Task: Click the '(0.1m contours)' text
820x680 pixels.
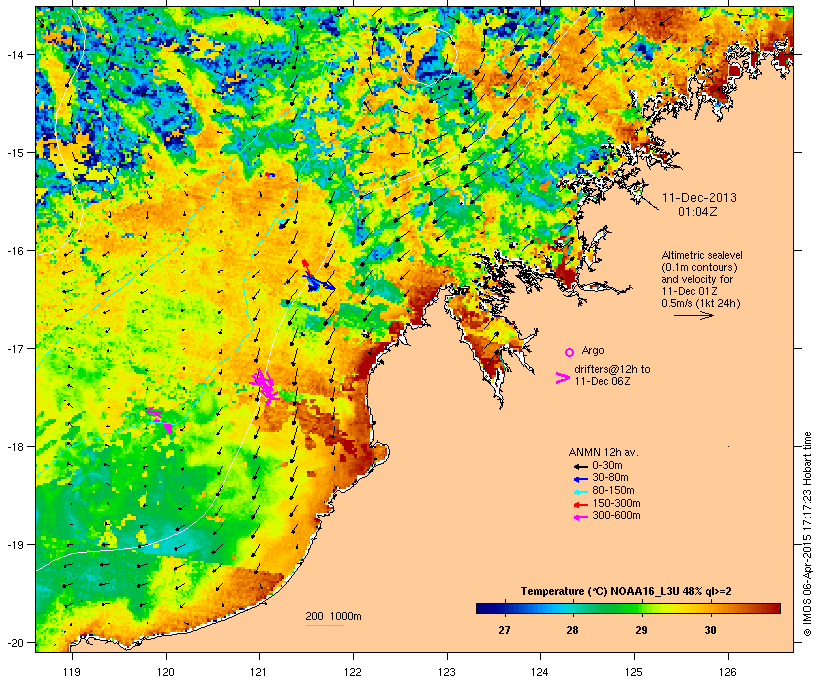Action: (699, 267)
